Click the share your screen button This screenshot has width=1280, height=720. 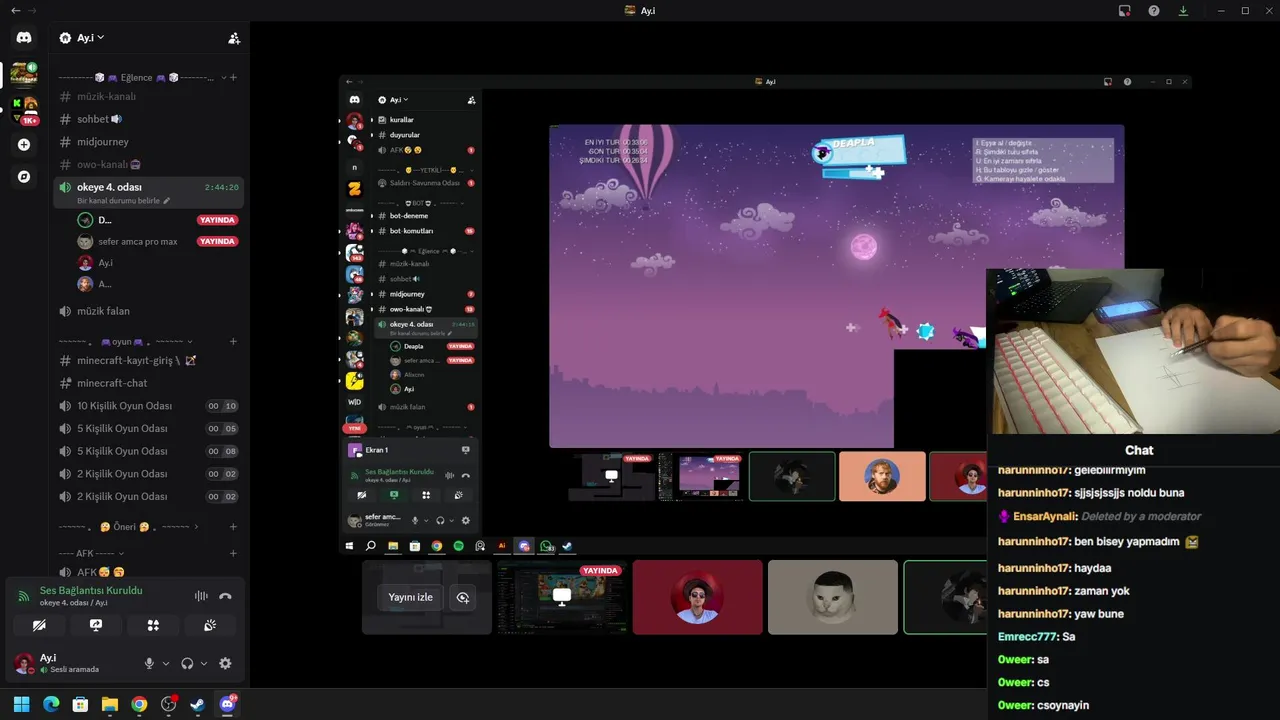pyautogui.click(x=96, y=625)
